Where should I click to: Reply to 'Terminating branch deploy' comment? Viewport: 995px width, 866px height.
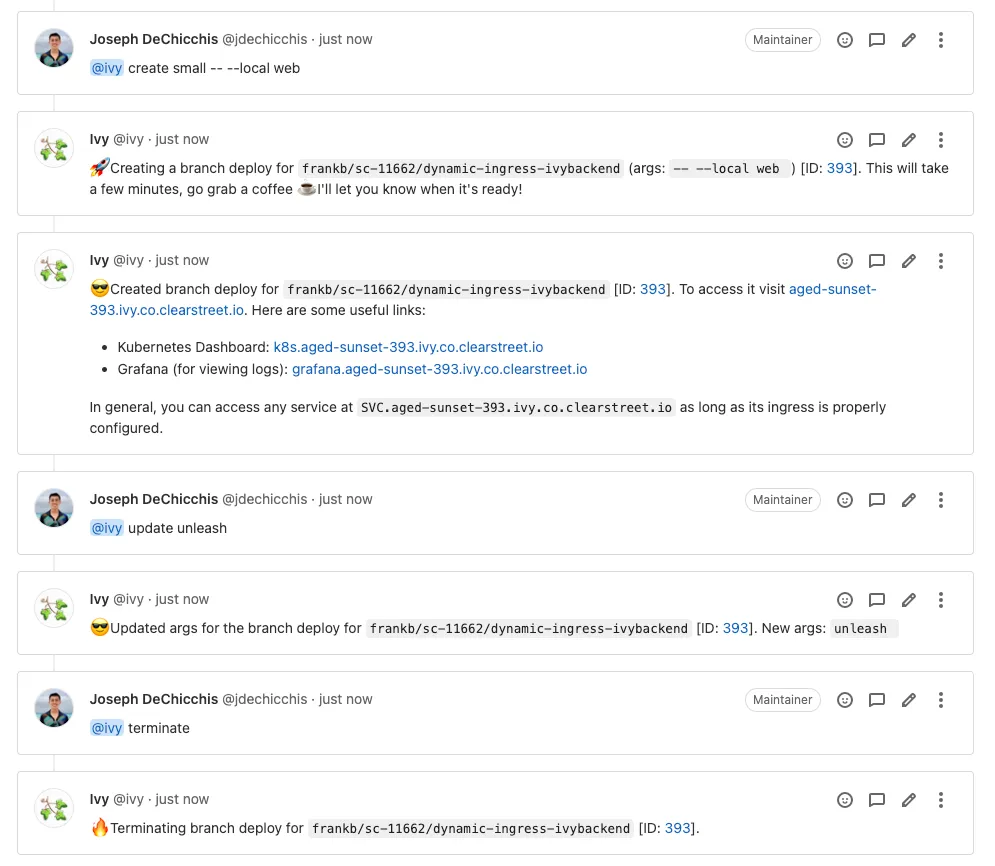[877, 800]
